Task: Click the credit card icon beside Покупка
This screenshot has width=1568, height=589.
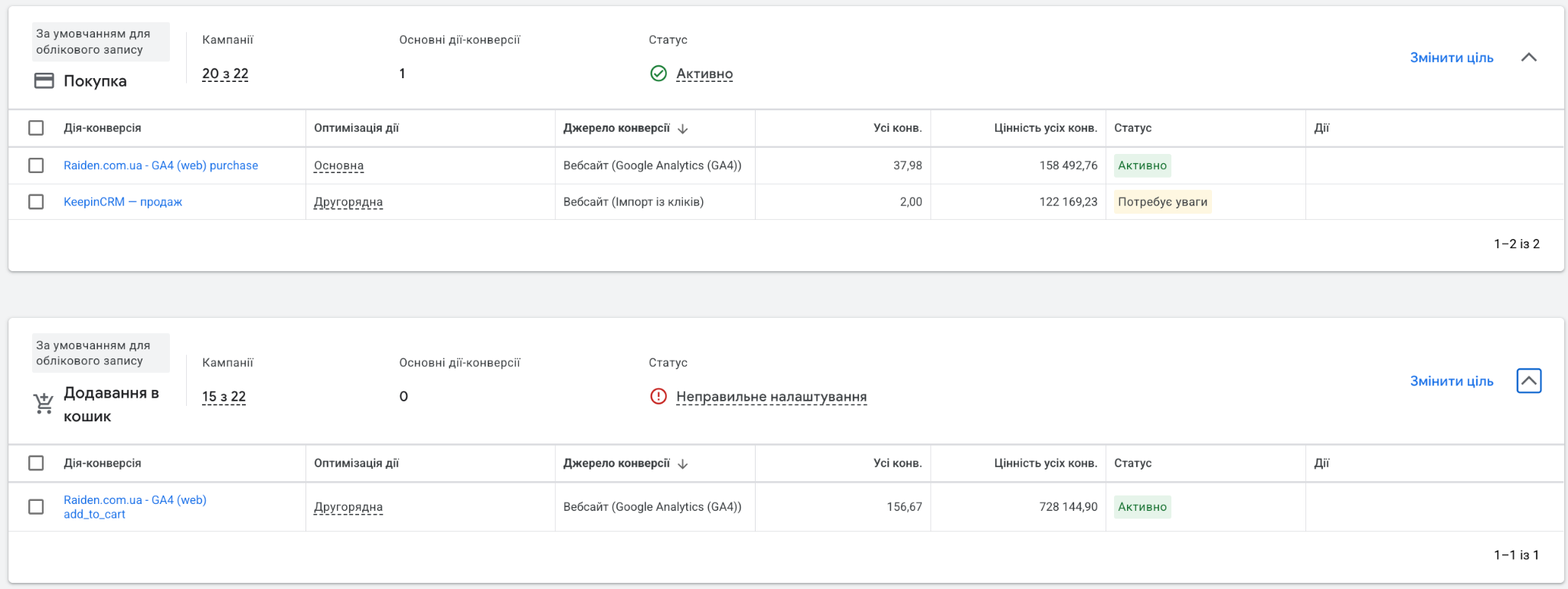Action: coord(44,80)
